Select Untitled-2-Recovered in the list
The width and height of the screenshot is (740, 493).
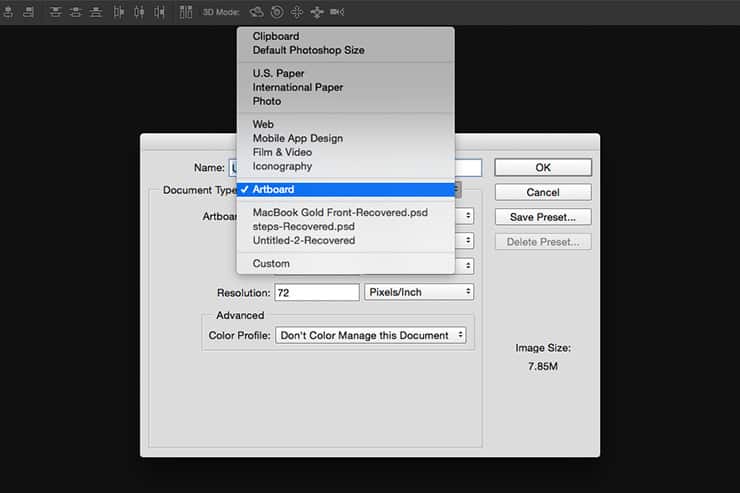345,241
